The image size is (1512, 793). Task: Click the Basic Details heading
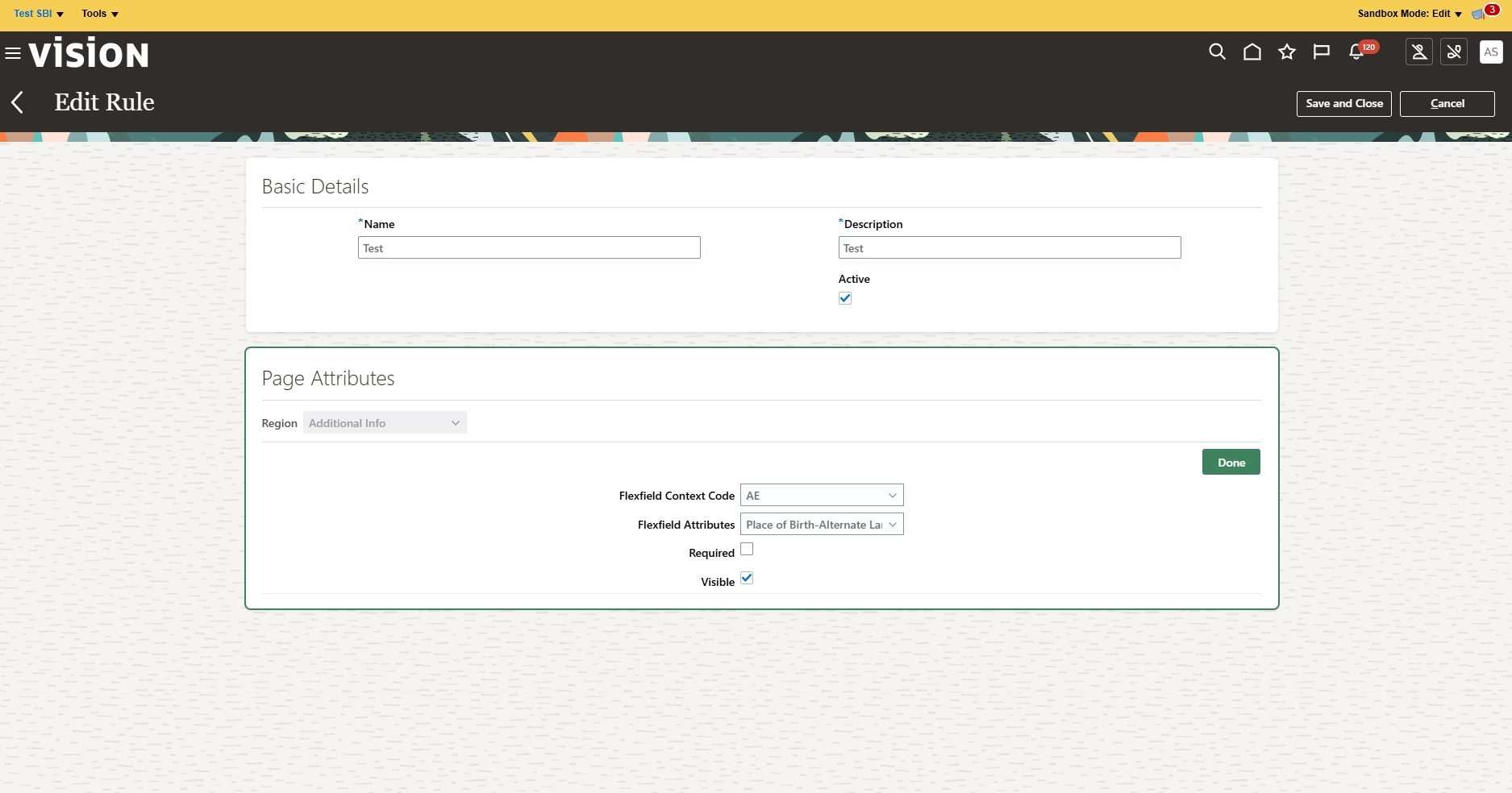pos(315,187)
